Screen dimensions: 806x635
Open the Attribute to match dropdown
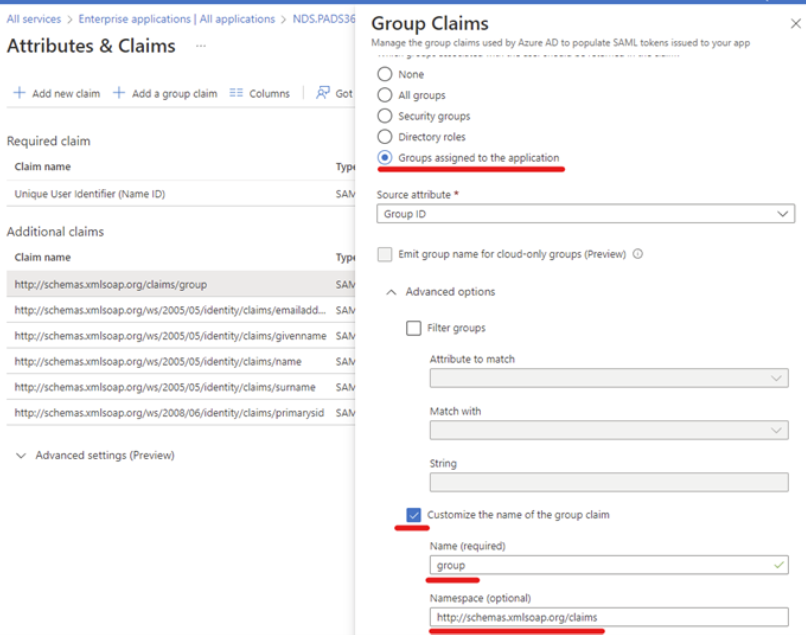pos(609,378)
